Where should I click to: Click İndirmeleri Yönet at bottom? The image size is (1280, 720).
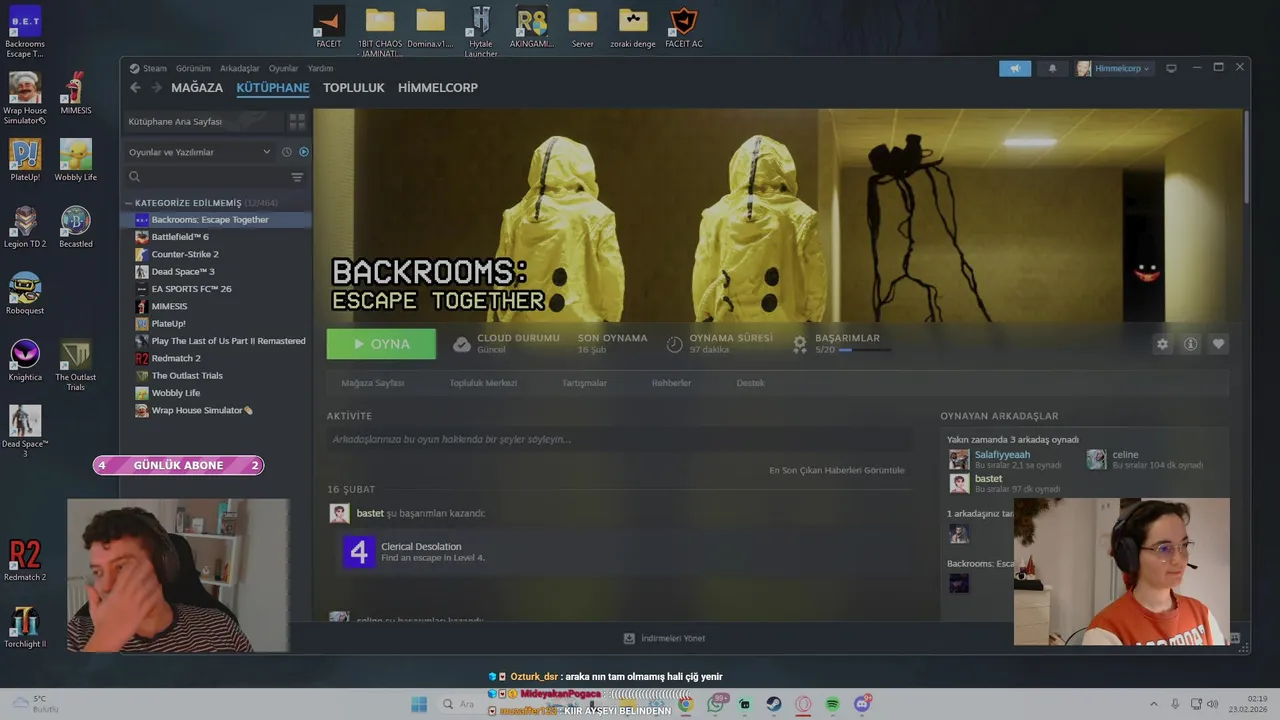click(665, 638)
